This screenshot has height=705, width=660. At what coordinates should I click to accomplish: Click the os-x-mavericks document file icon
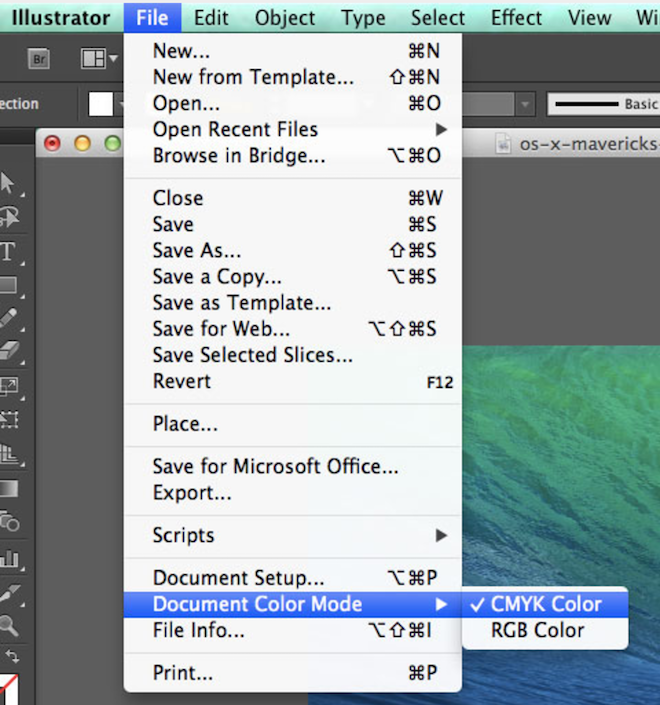[503, 144]
